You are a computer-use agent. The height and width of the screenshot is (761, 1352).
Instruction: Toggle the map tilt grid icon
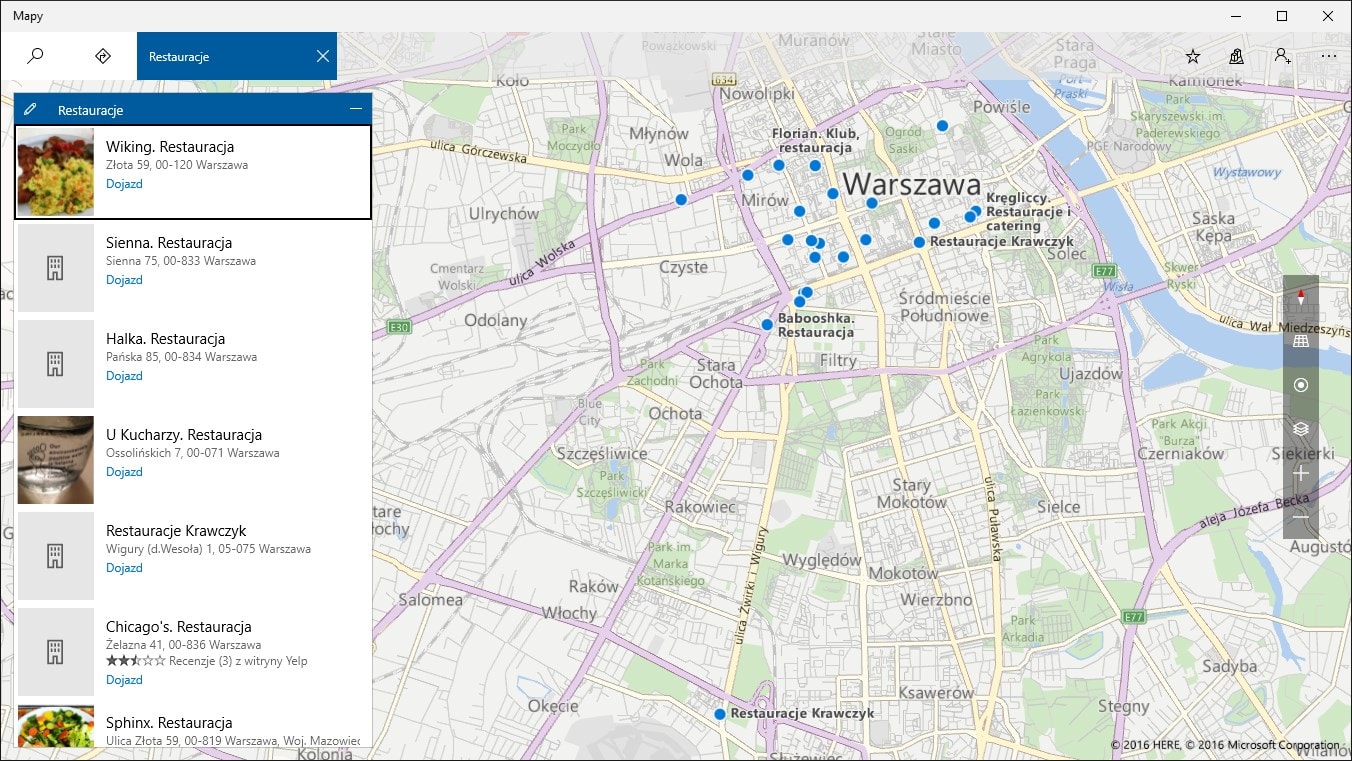pyautogui.click(x=1300, y=341)
